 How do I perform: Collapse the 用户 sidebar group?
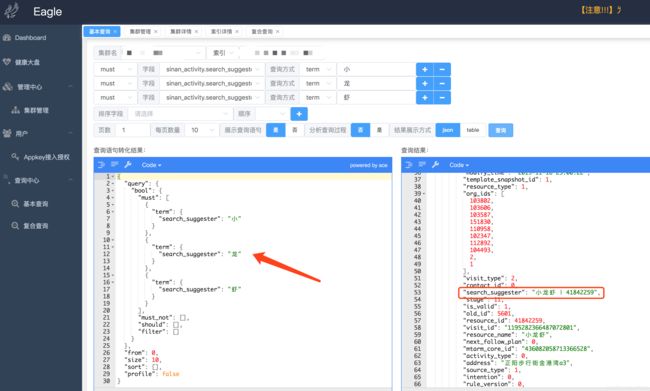pos(70,133)
